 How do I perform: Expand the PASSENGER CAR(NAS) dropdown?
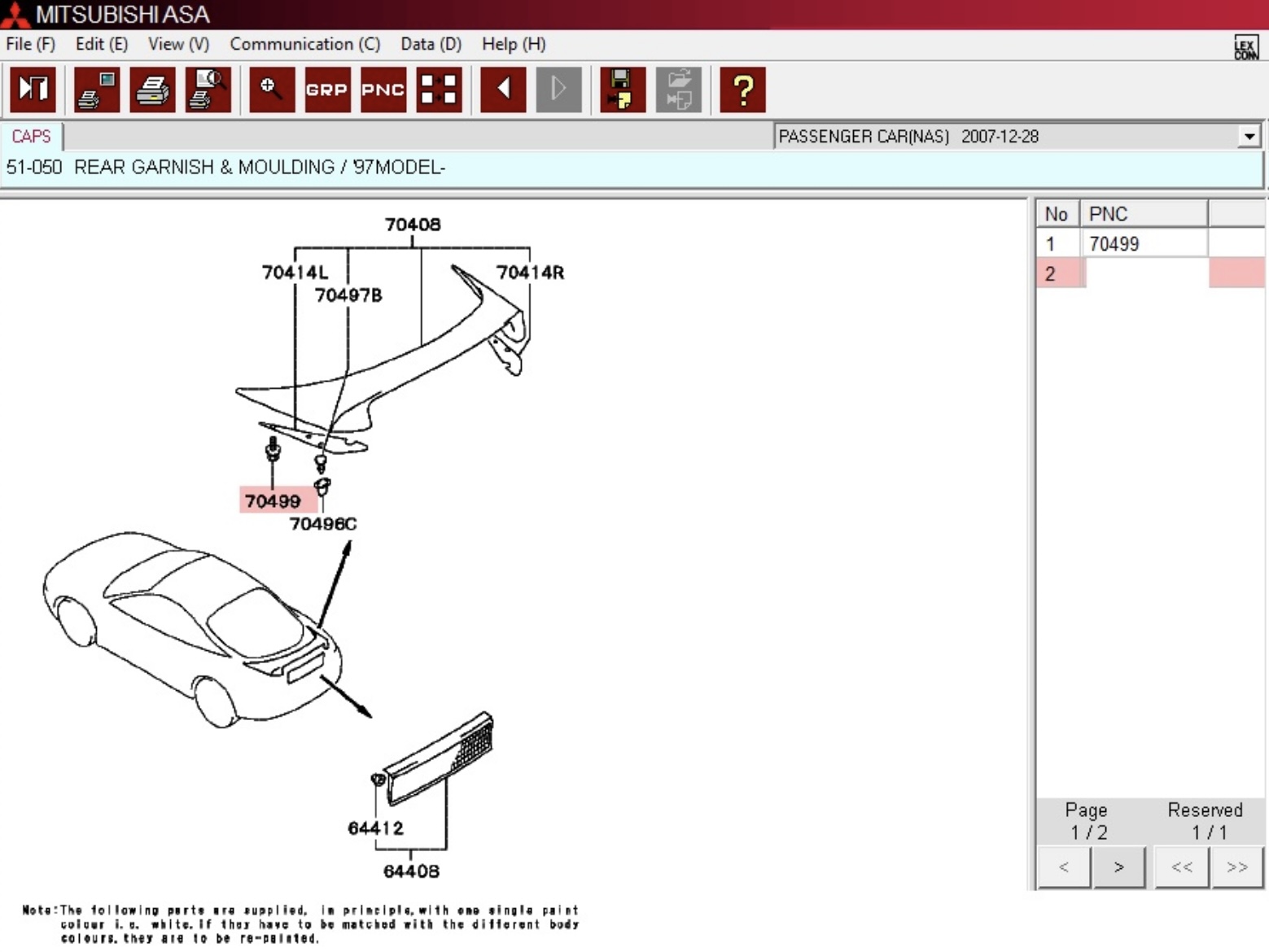[x=1249, y=137]
